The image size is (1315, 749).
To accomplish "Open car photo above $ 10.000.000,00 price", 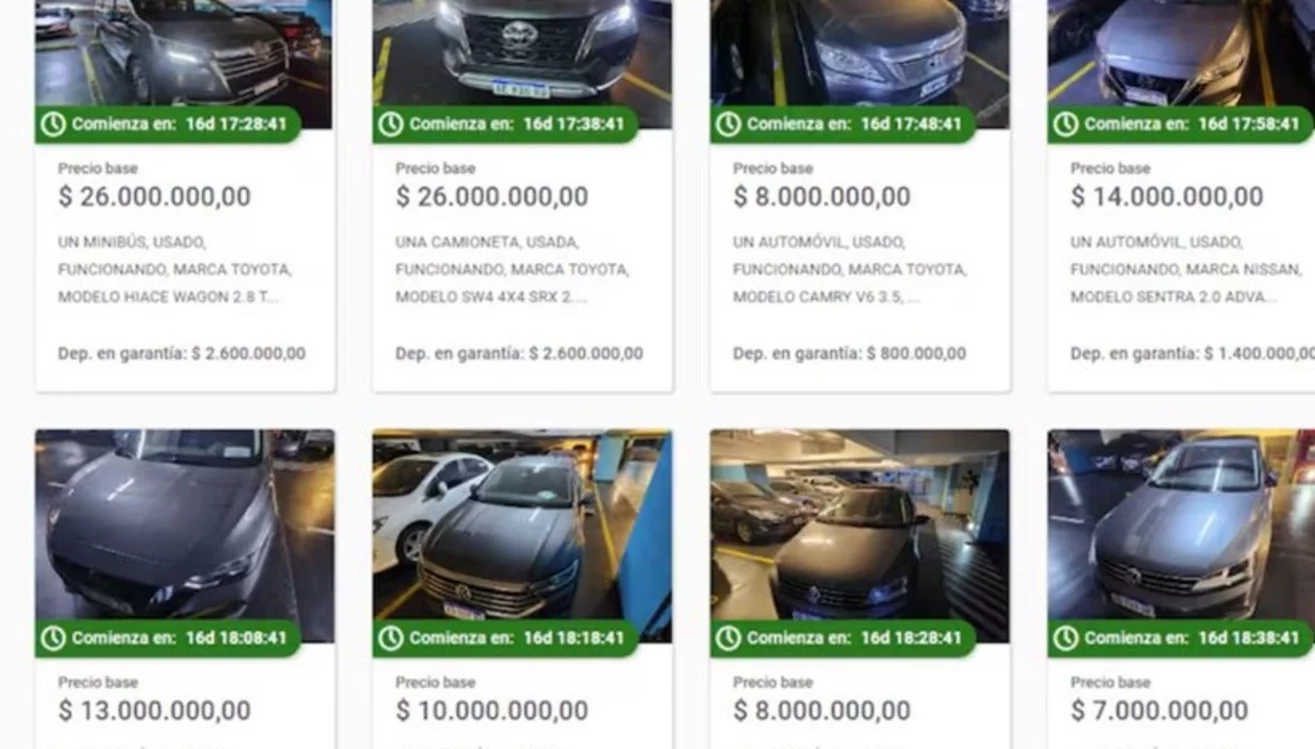I will tap(522, 536).
